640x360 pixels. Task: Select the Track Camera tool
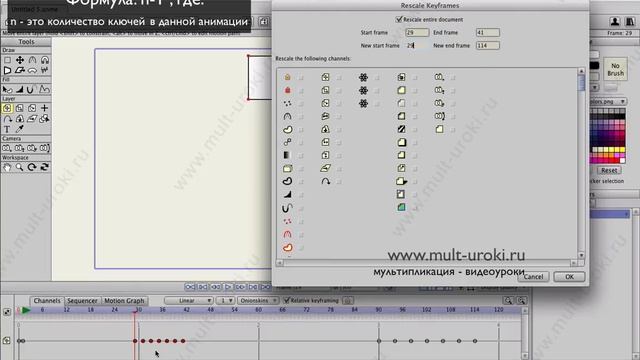7,148
